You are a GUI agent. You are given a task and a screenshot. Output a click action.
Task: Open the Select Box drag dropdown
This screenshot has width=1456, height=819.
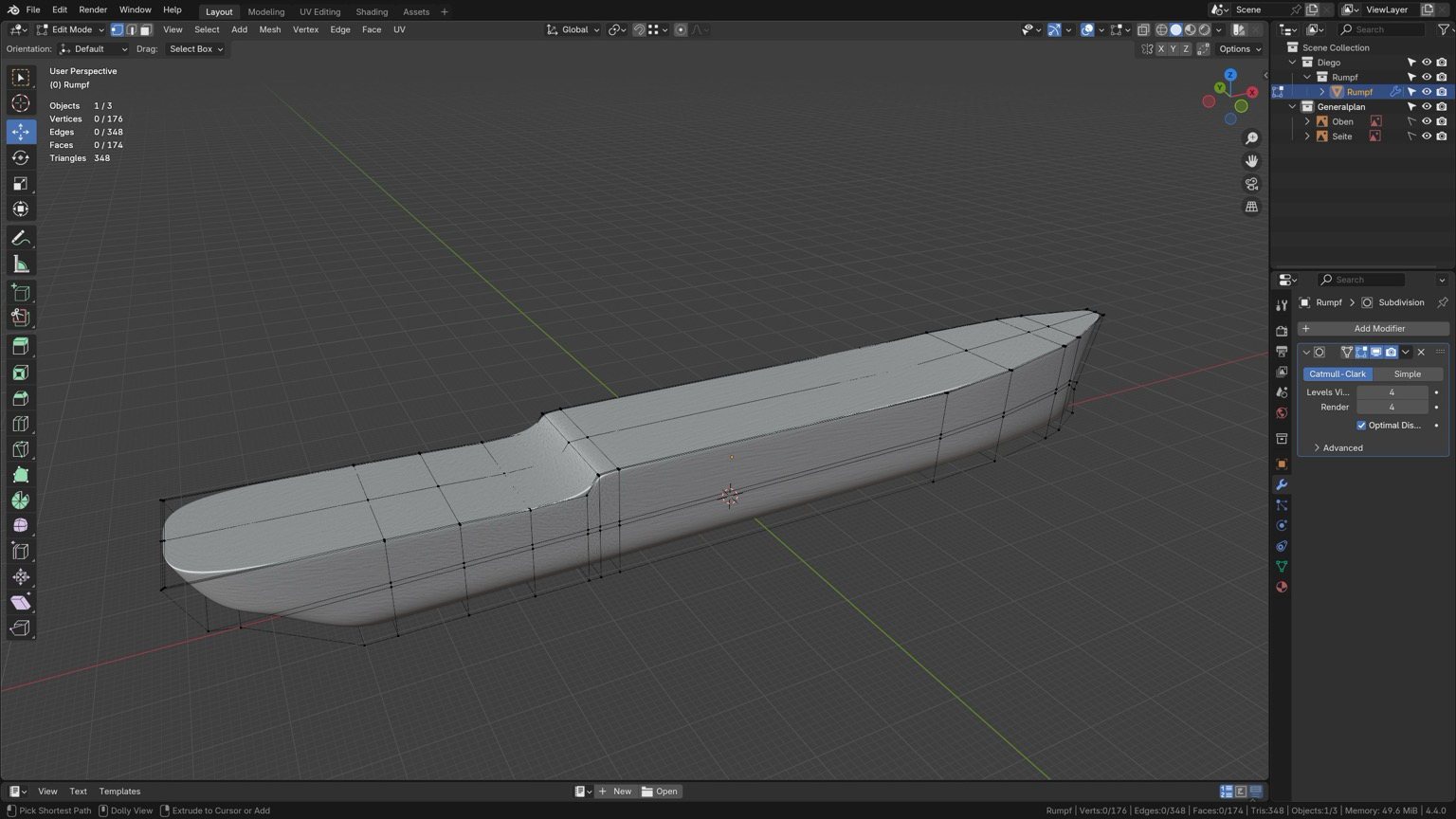tap(196, 49)
